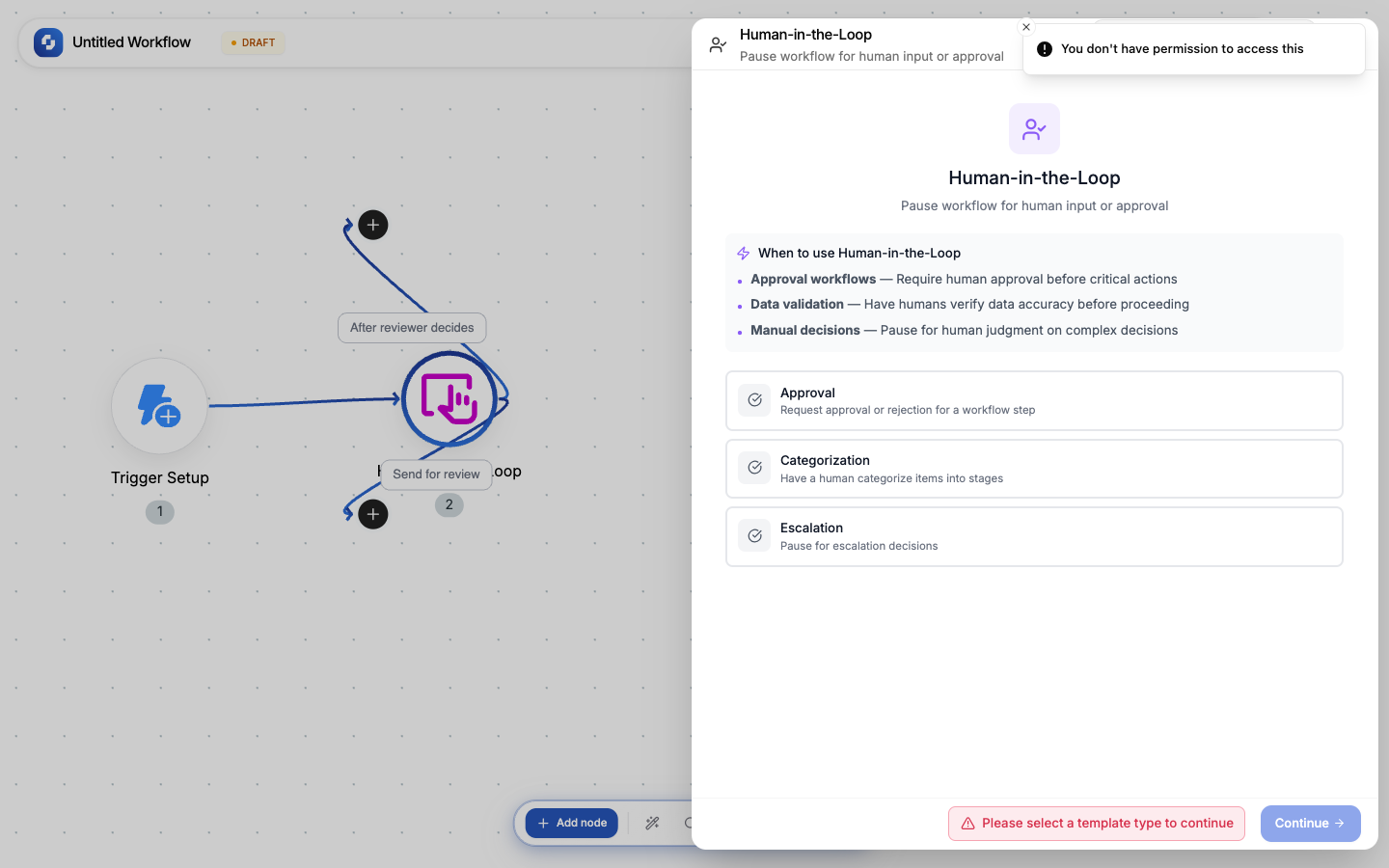Click the step number 1 badge under Trigger Setup
Viewport: 1389px width, 868px height.
pos(160,512)
